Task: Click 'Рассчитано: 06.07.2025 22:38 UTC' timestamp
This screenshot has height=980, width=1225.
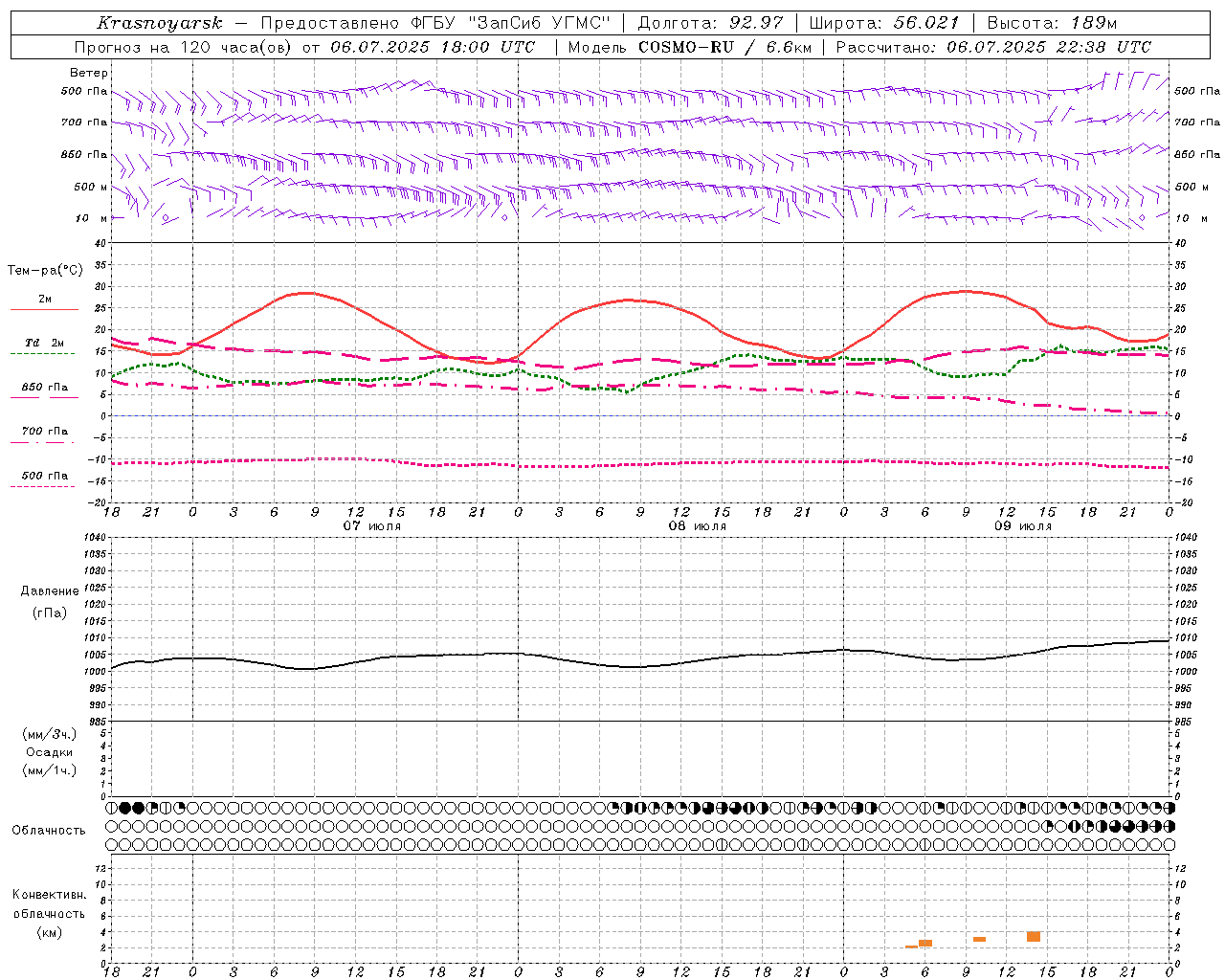Action: click(x=993, y=47)
